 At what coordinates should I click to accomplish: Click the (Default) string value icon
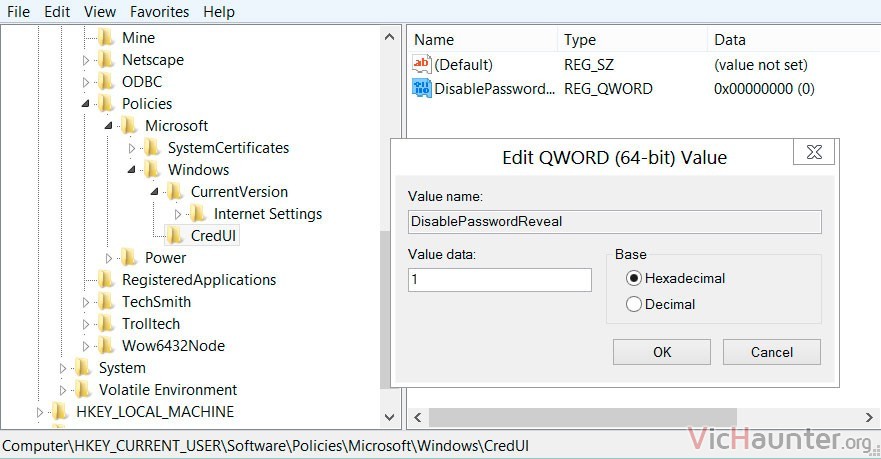tap(421, 64)
